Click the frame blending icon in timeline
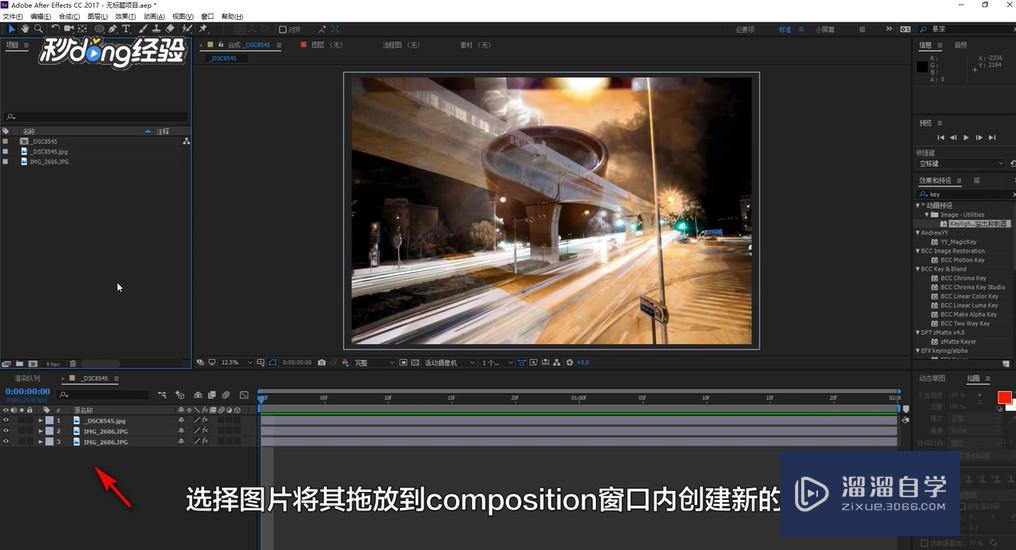This screenshot has width=1016, height=550. 211,395
